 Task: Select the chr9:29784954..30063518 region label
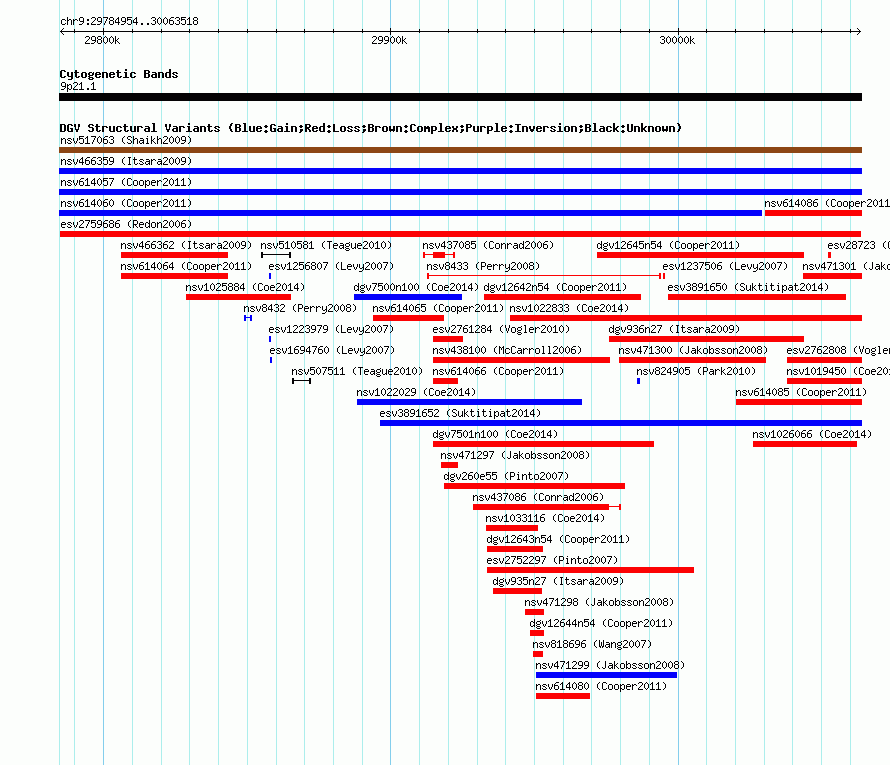click(x=129, y=21)
